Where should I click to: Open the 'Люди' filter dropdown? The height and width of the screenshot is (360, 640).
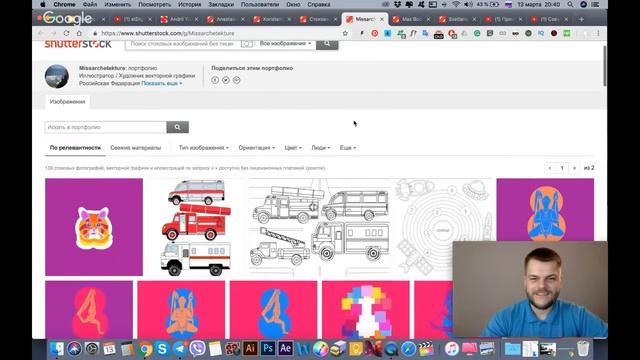pyautogui.click(x=321, y=148)
